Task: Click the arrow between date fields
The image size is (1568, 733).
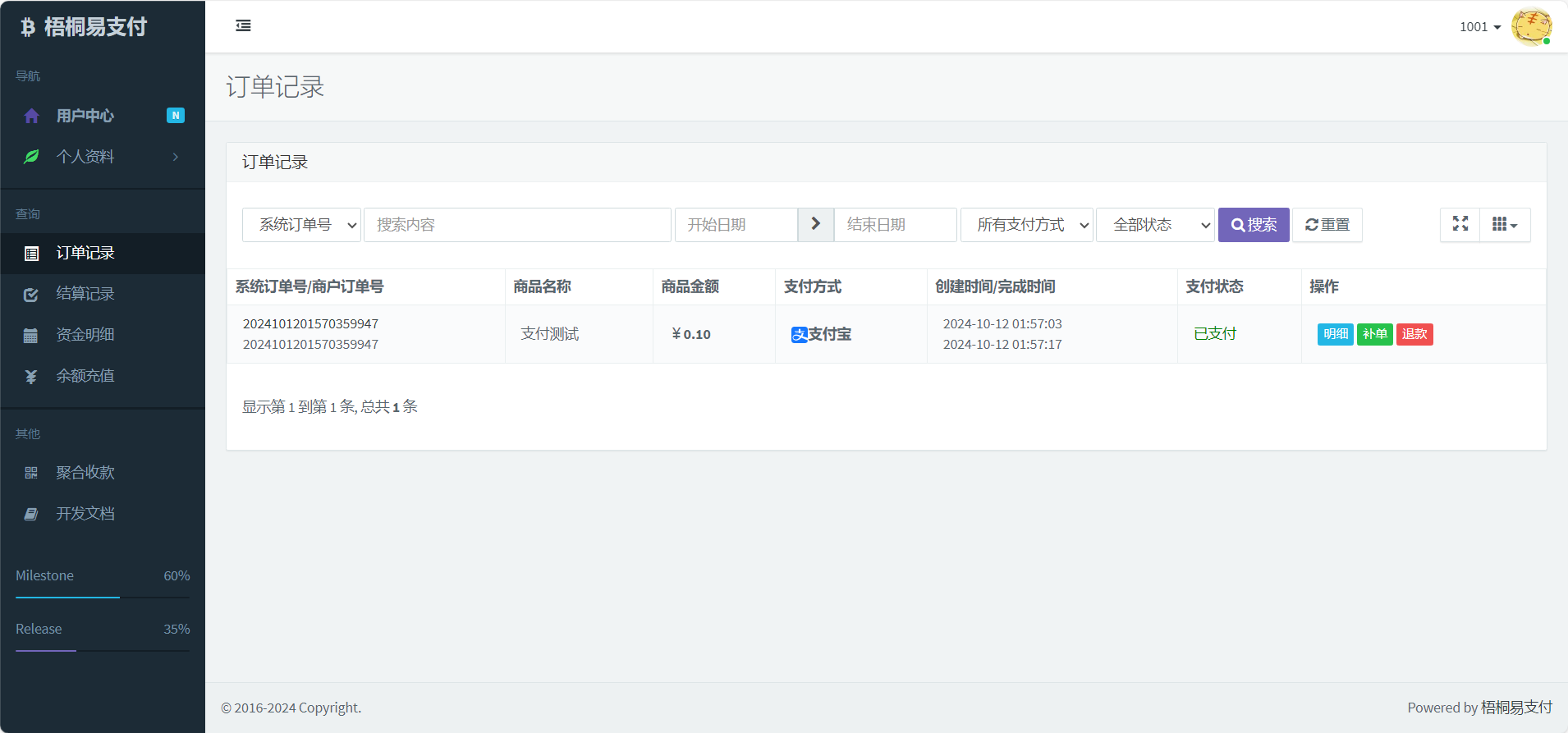Action: [816, 224]
